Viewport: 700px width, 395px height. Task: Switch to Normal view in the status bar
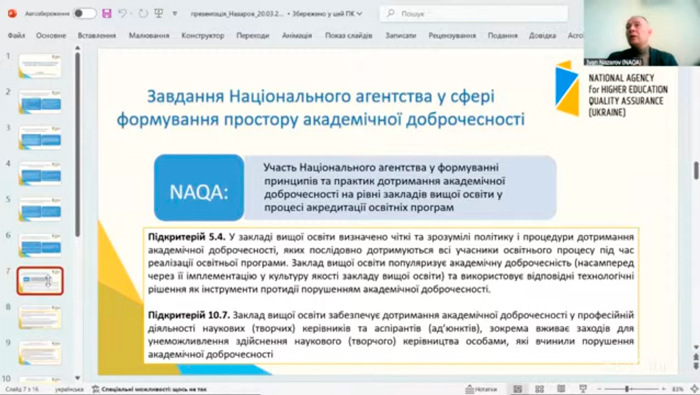click(x=517, y=389)
